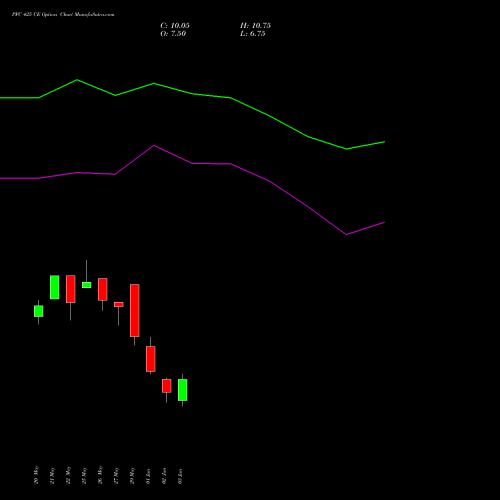Click the red candle for 01 Jun

[151, 359]
